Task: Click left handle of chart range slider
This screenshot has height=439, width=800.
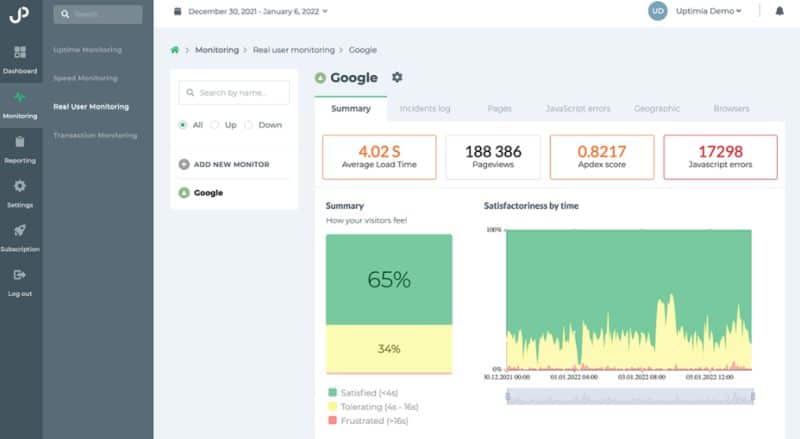Action: pos(508,396)
